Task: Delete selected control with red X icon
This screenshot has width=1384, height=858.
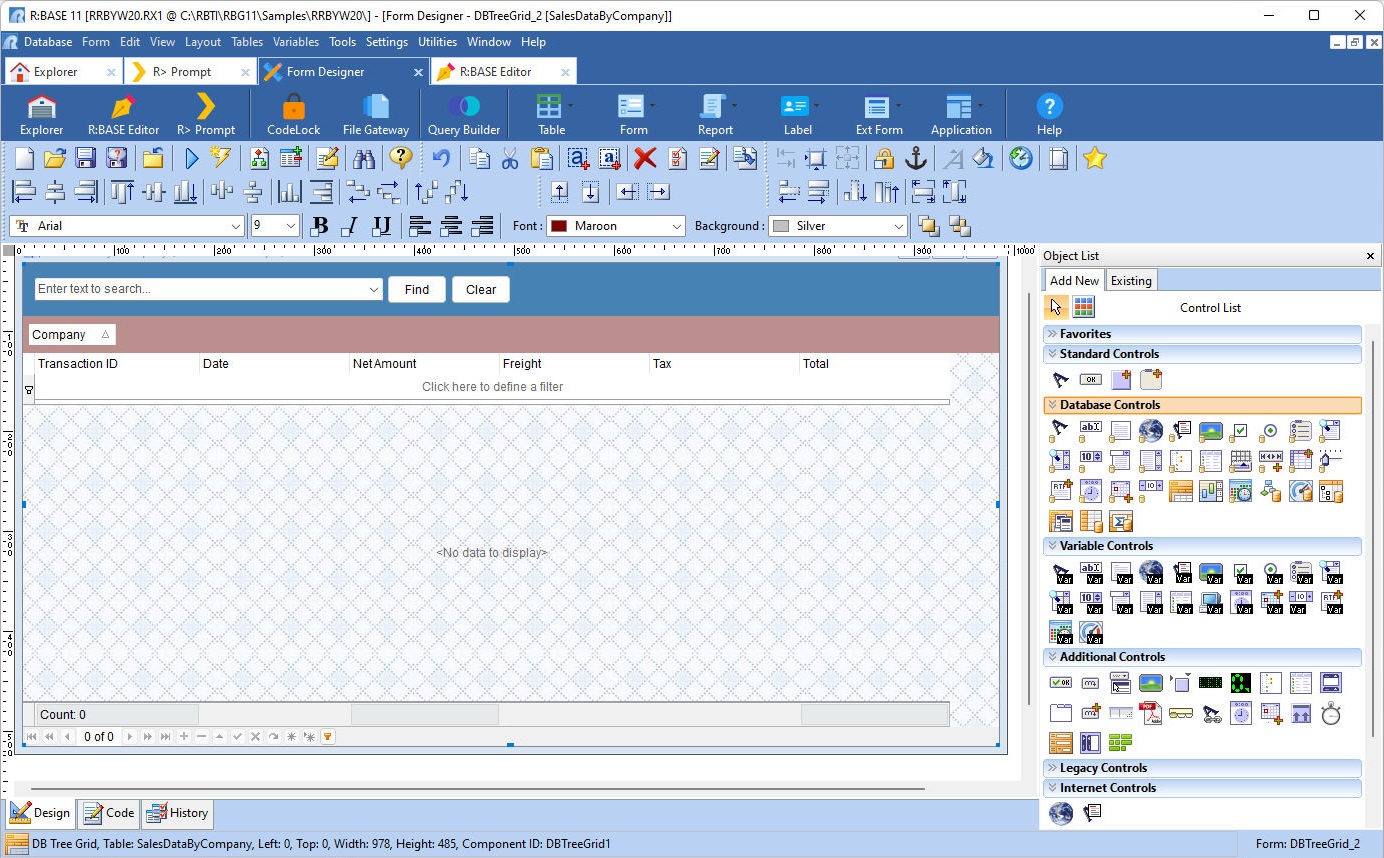Action: click(x=645, y=158)
